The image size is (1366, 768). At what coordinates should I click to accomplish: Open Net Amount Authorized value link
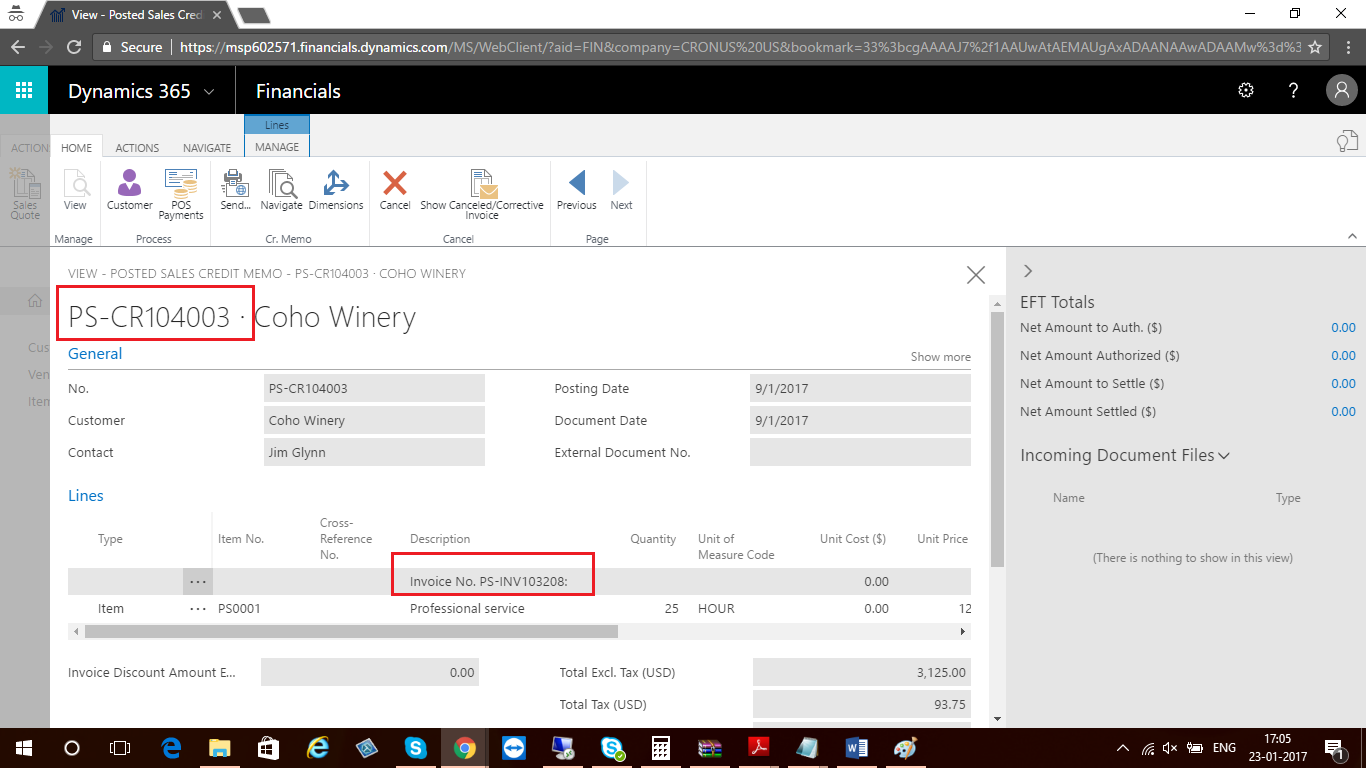pyautogui.click(x=1343, y=356)
